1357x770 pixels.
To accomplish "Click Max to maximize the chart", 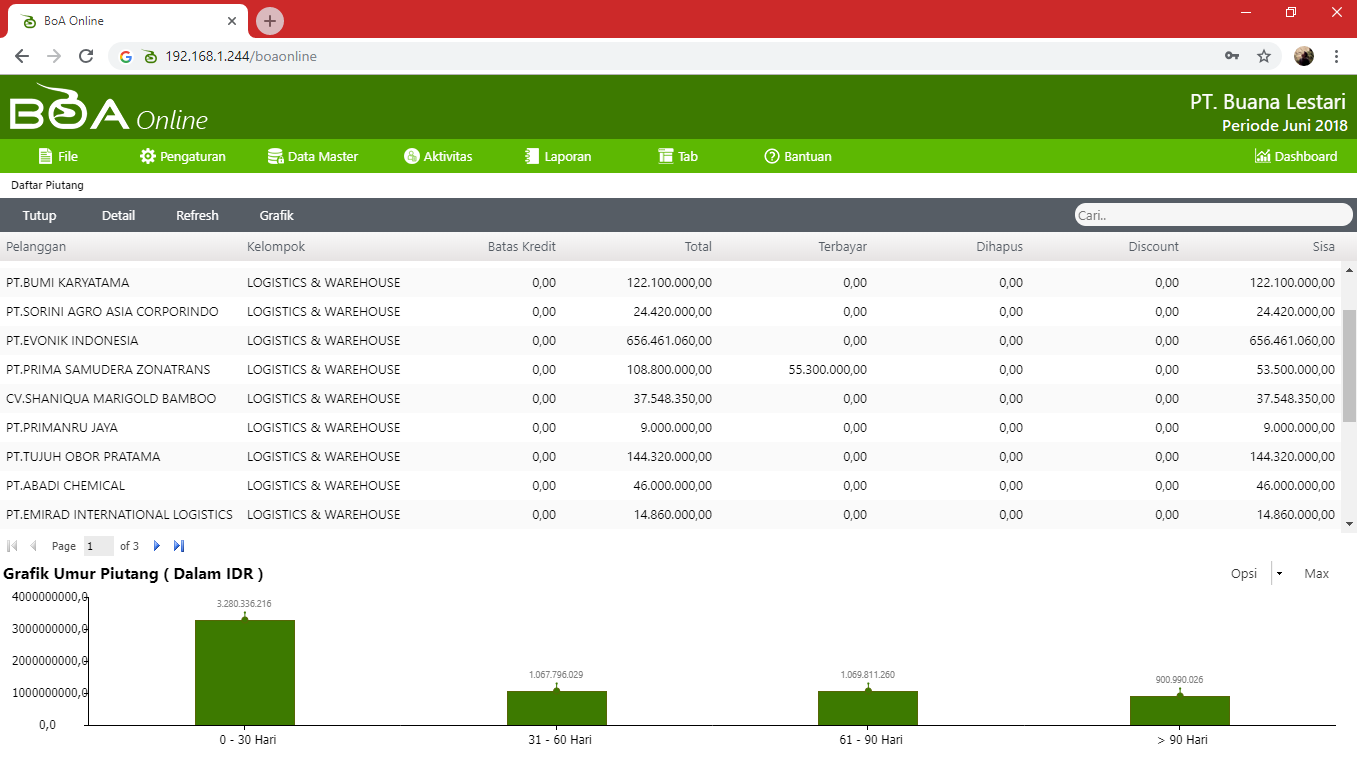I will [x=1316, y=574].
